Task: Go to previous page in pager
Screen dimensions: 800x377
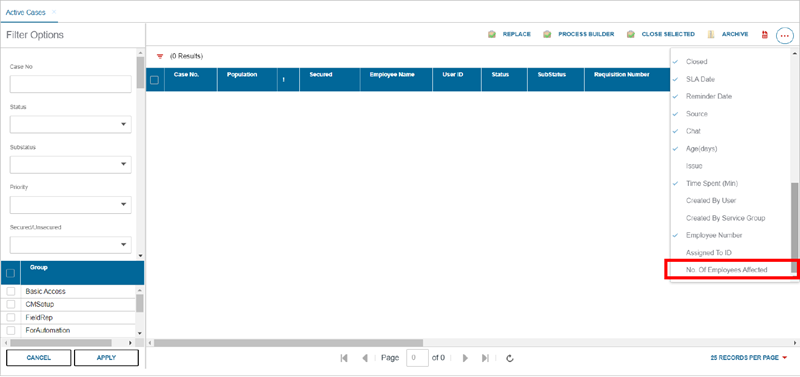Action: [x=365, y=358]
